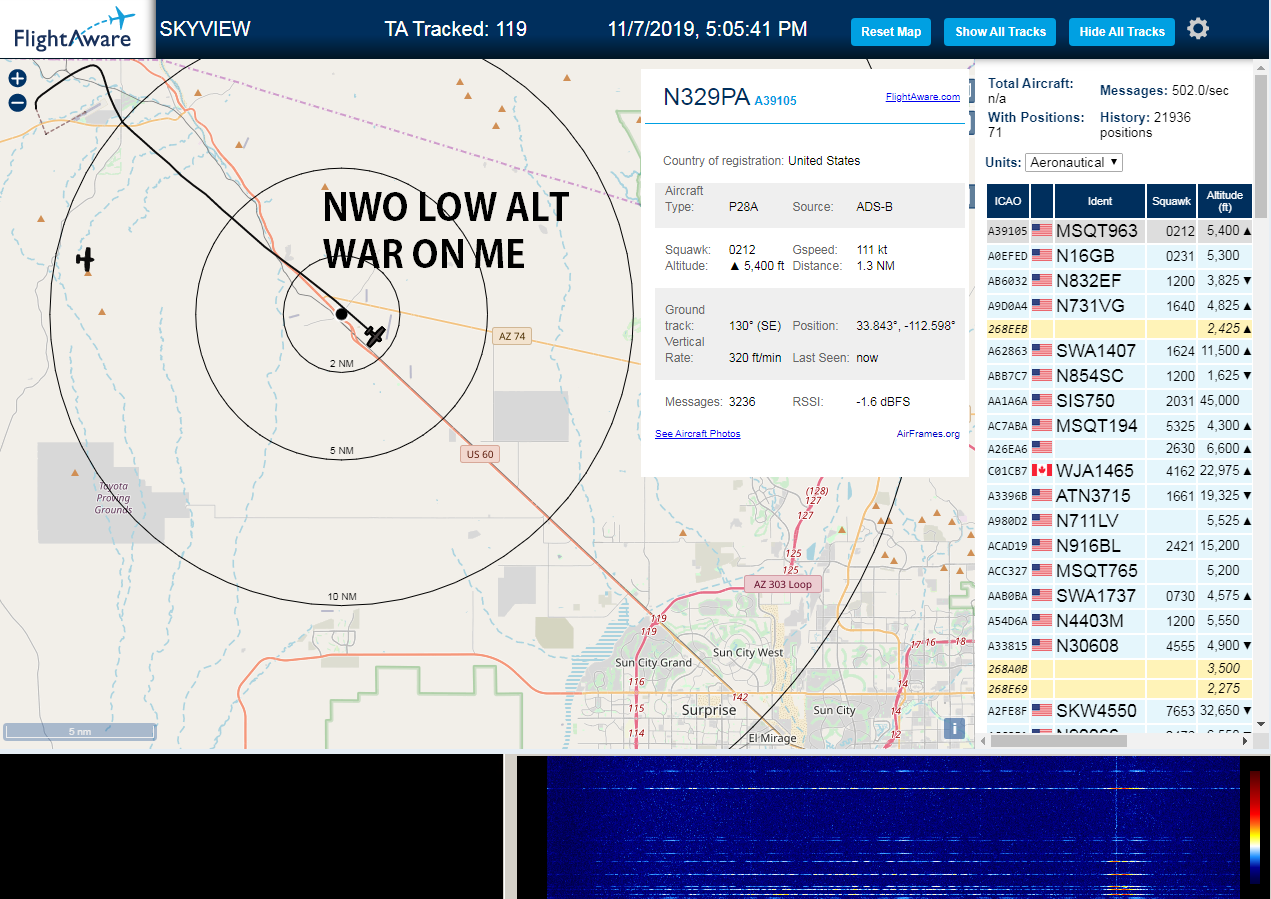Select the N731VG aircraft row
Image resolution: width=1271 pixels, height=899 pixels.
pyautogui.click(x=1119, y=306)
